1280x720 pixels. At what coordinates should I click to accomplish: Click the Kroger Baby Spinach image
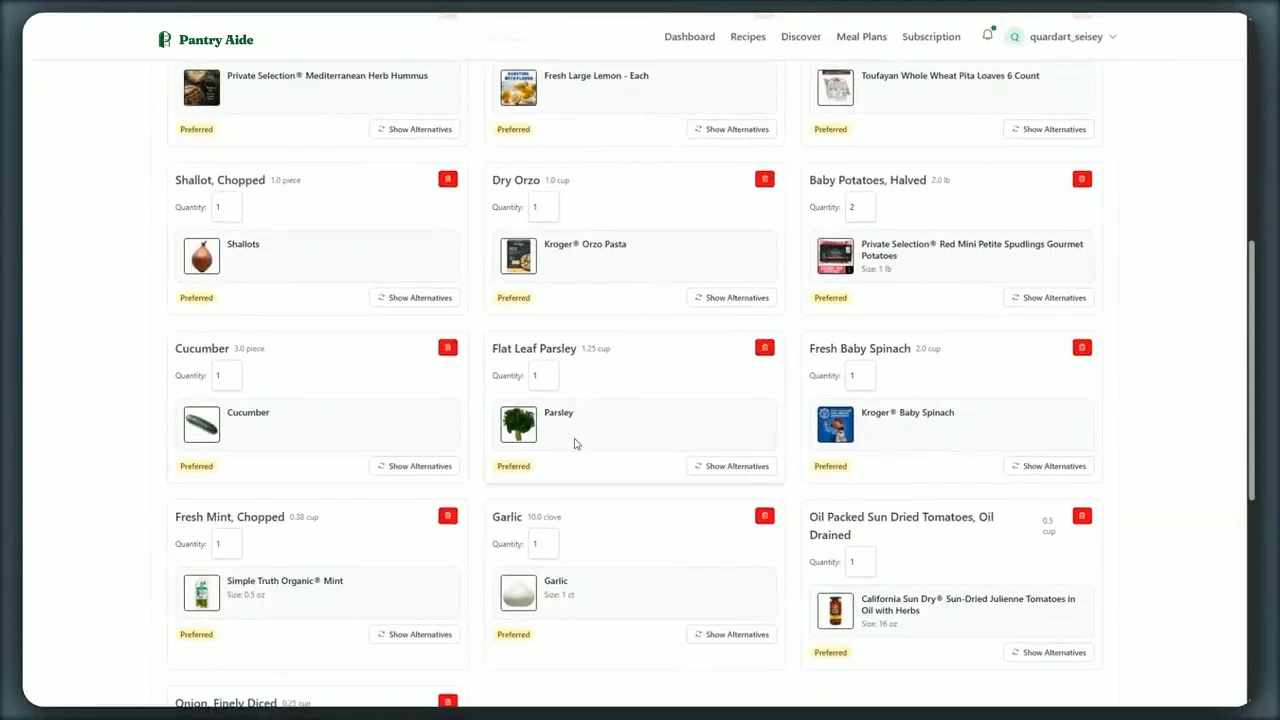pos(835,424)
